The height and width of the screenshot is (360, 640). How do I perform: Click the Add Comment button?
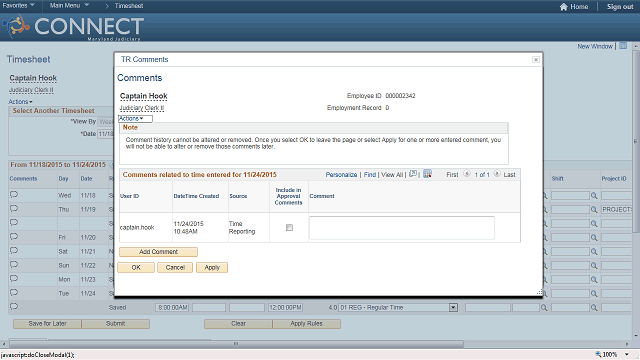pyautogui.click(x=158, y=252)
